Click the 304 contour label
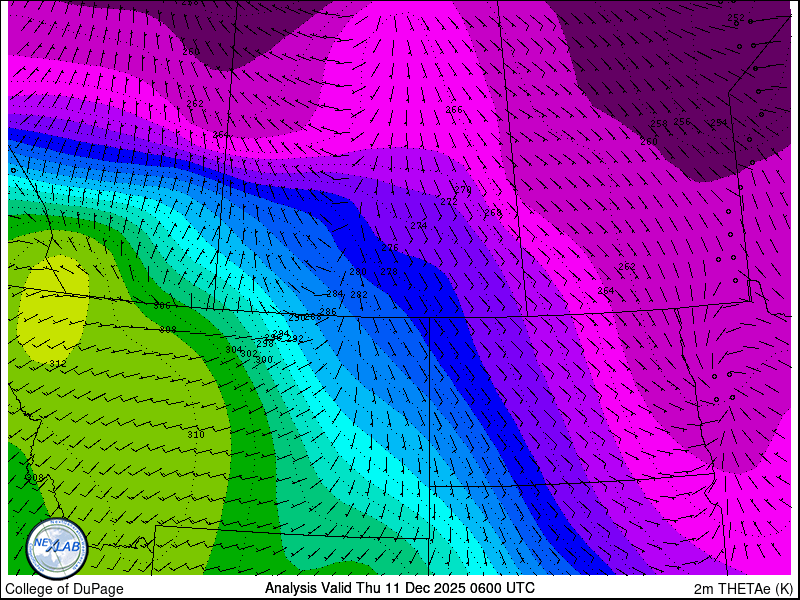This screenshot has width=800, height=600. tap(234, 349)
